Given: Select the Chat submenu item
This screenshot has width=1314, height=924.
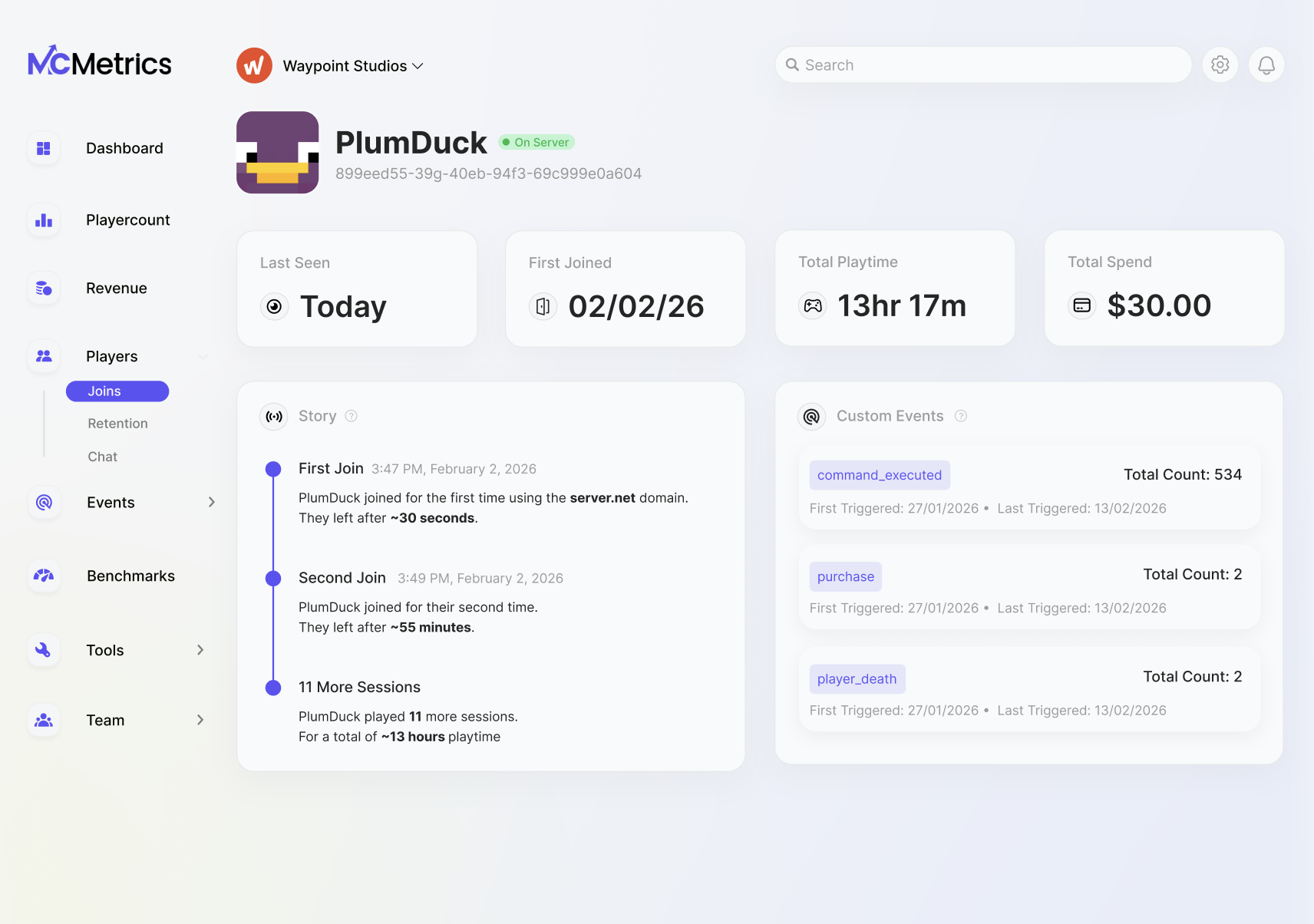Looking at the screenshot, I should (103, 457).
